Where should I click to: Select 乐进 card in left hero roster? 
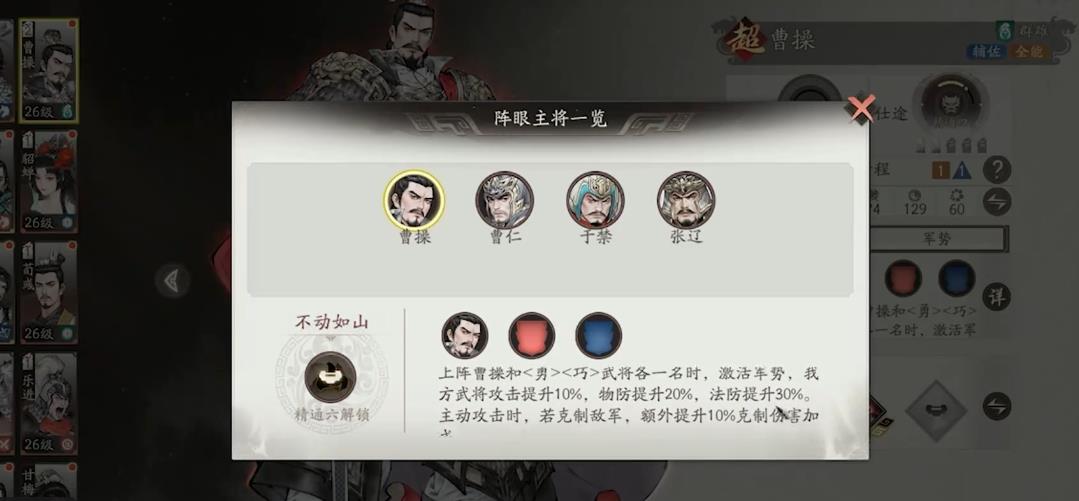49,403
